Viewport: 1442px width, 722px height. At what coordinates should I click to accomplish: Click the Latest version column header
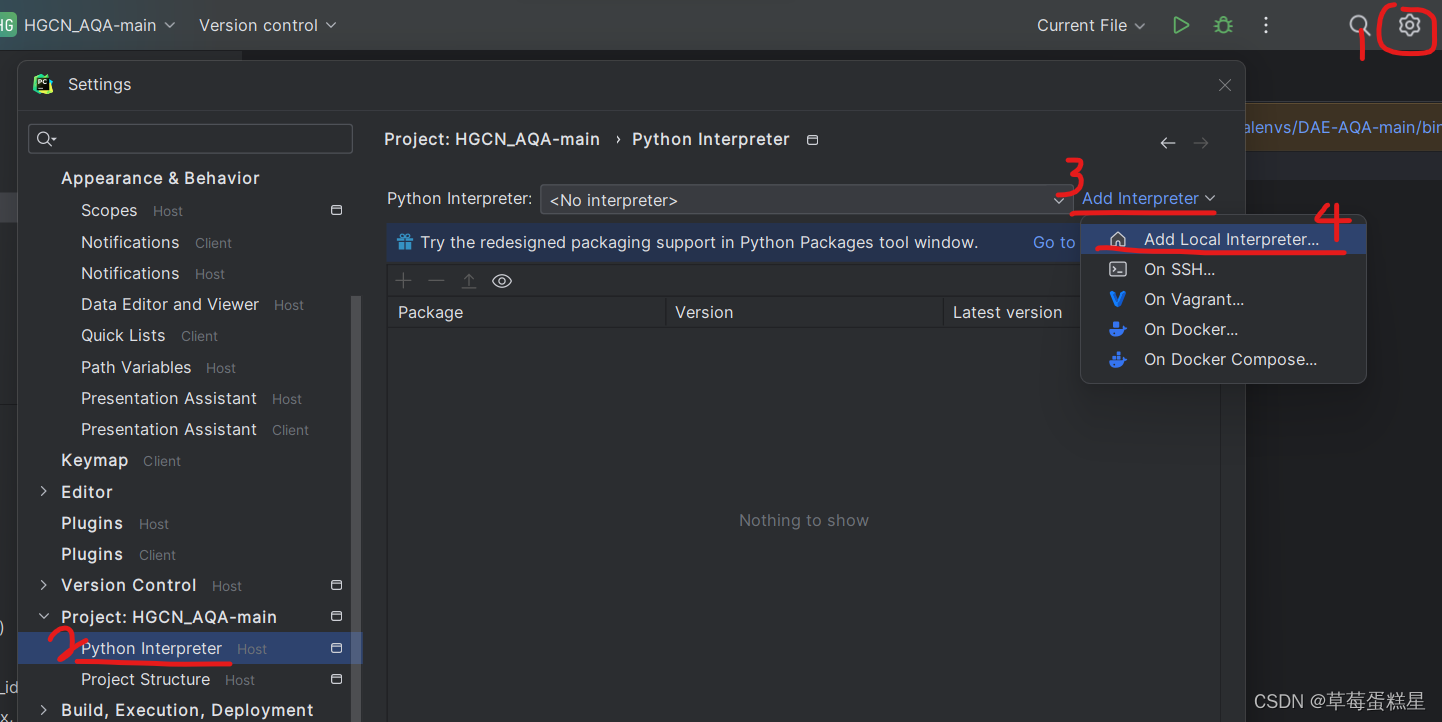(x=1012, y=312)
